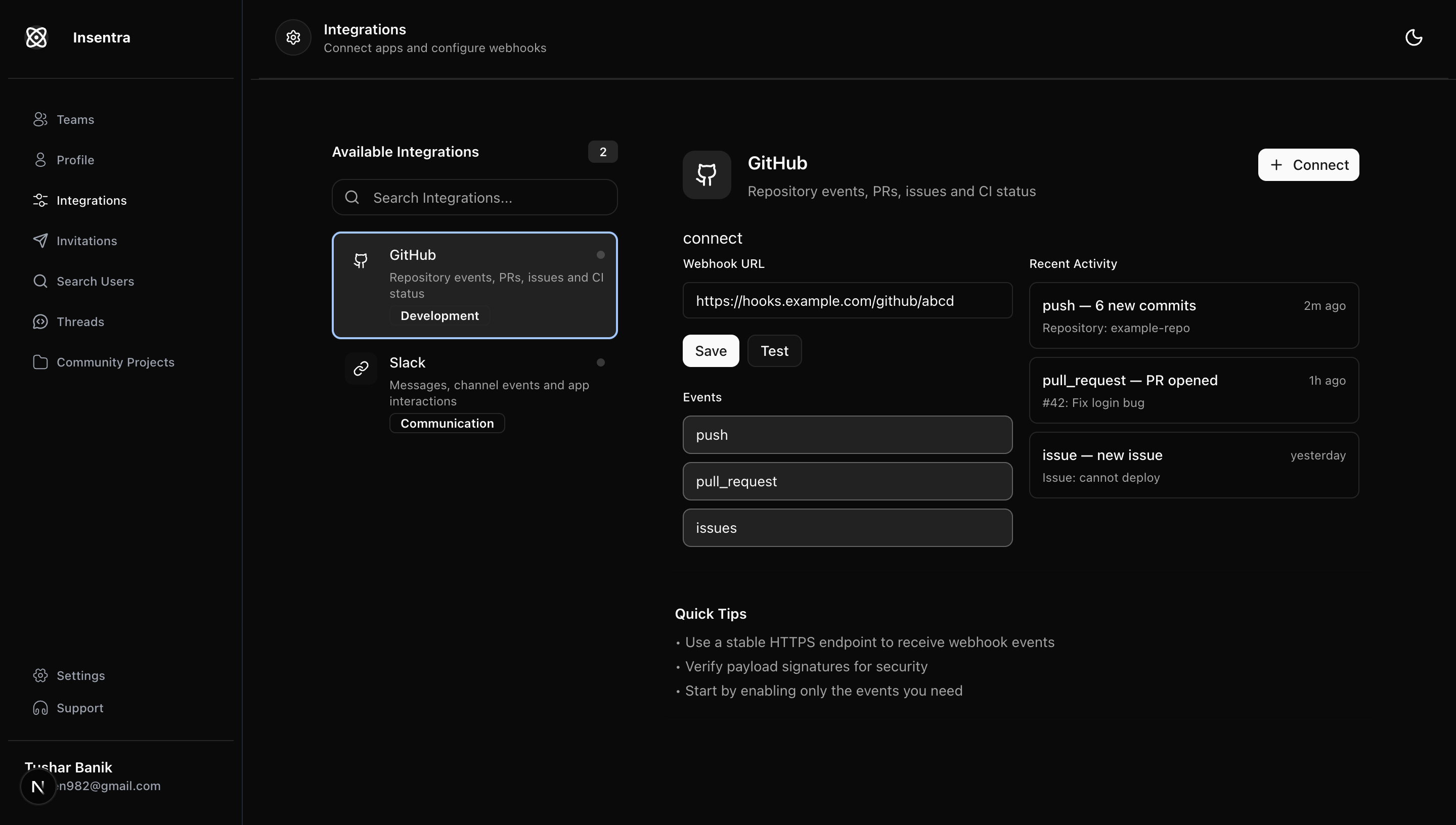The image size is (1456, 825).
Task: Click the Development tag on GitHub card
Action: pos(440,315)
